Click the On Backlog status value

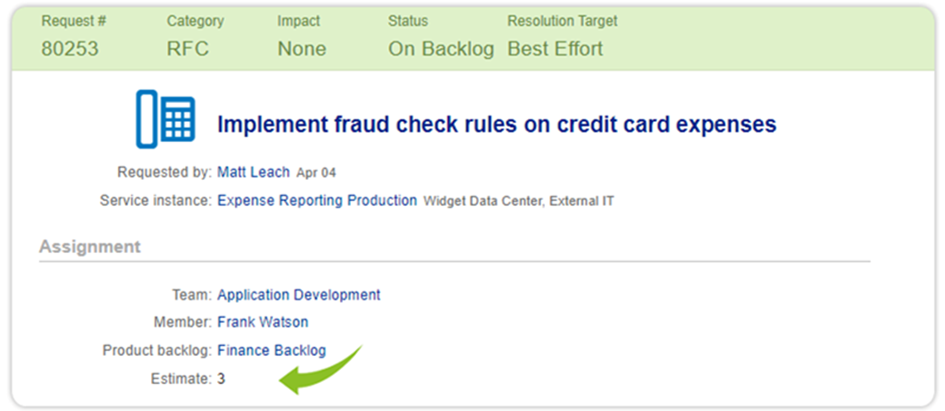(x=441, y=49)
